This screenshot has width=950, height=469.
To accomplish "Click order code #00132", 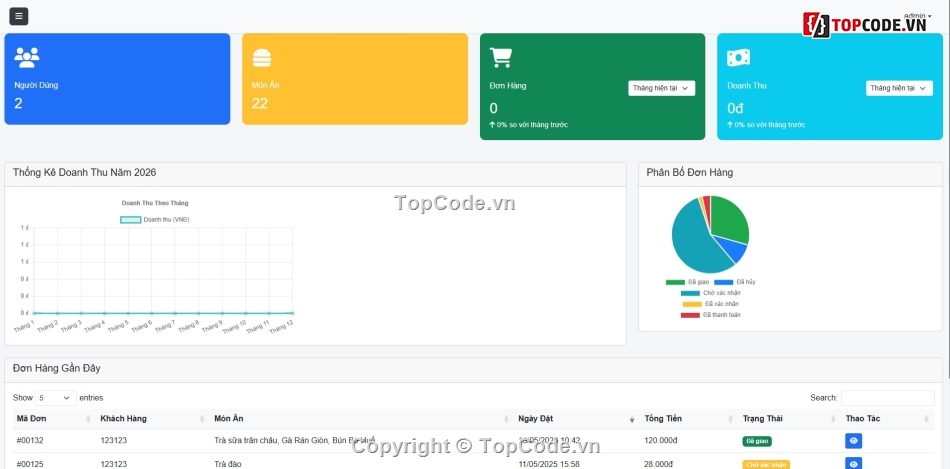I will pos(30,441).
